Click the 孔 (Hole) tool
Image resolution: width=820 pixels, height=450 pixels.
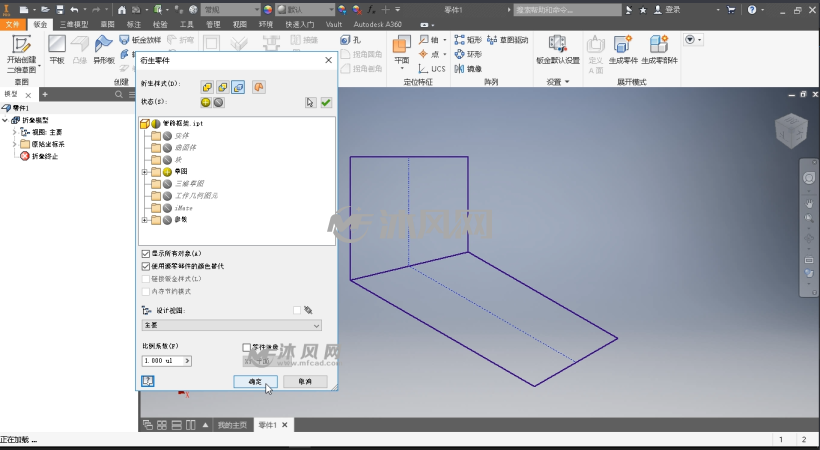click(350, 40)
